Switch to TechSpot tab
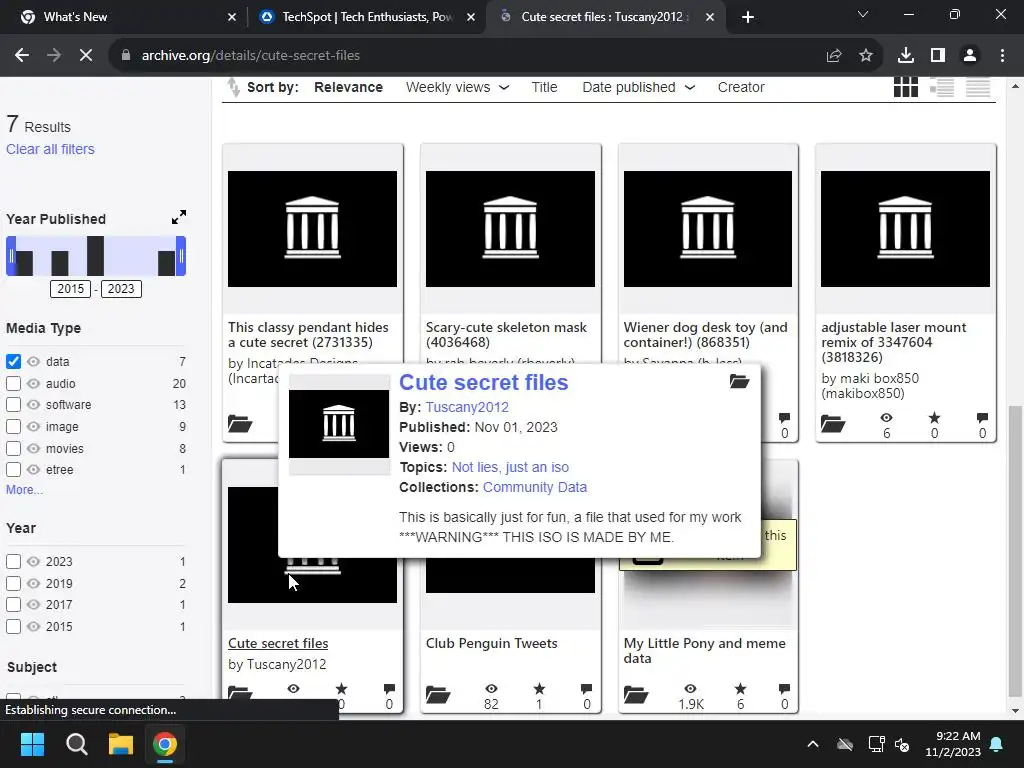The height and width of the screenshot is (768, 1024). (366, 17)
